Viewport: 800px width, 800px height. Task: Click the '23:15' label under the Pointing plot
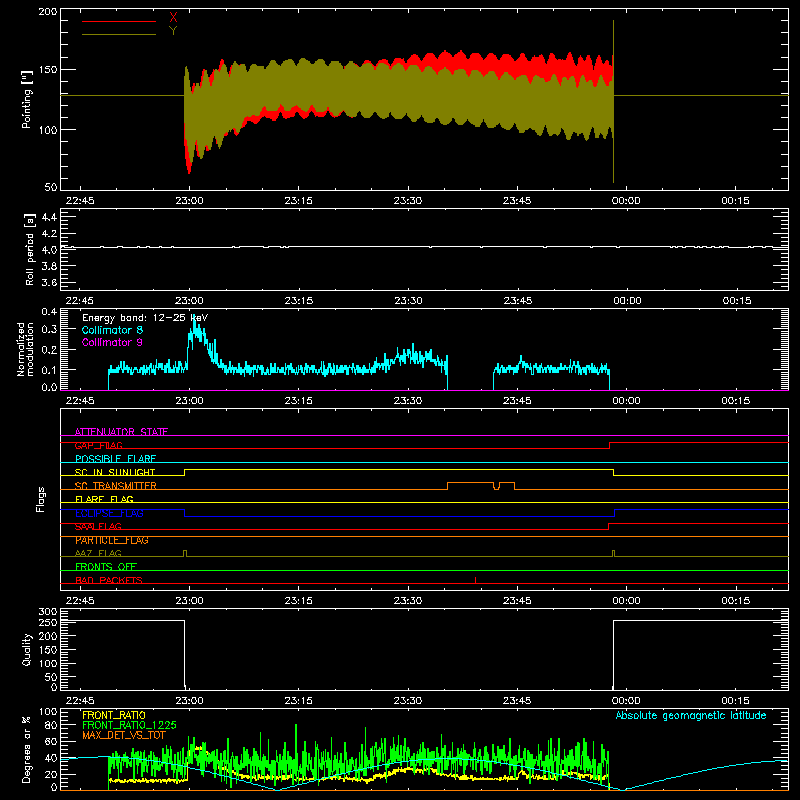point(298,201)
